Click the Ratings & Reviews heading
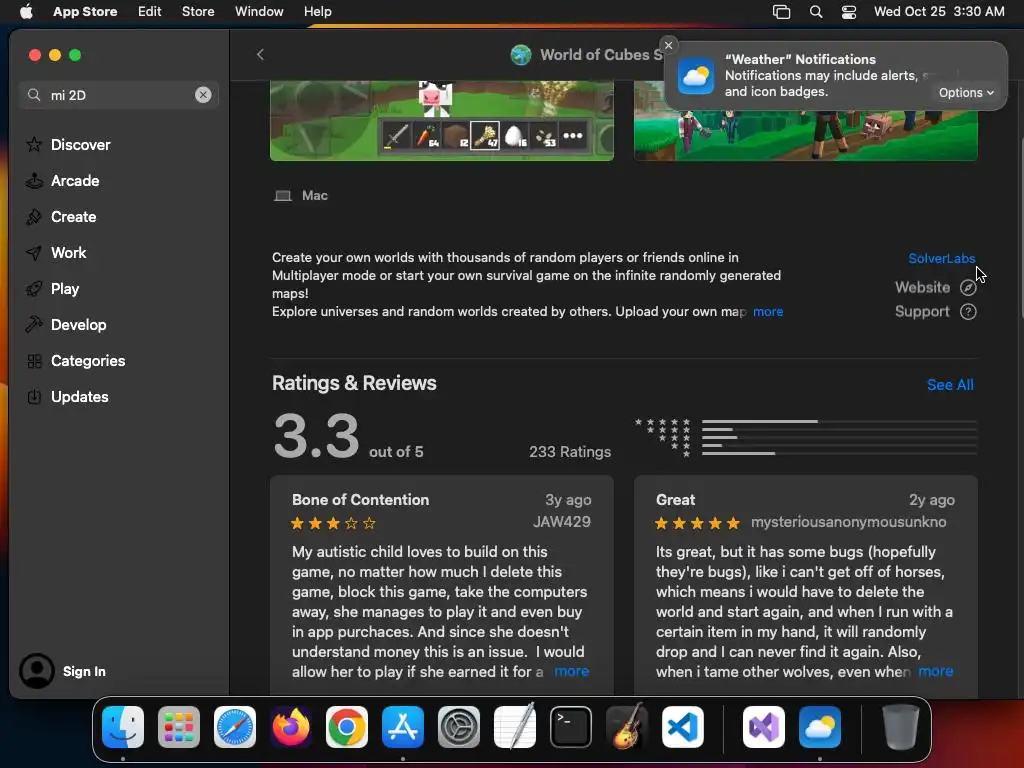 tap(354, 383)
